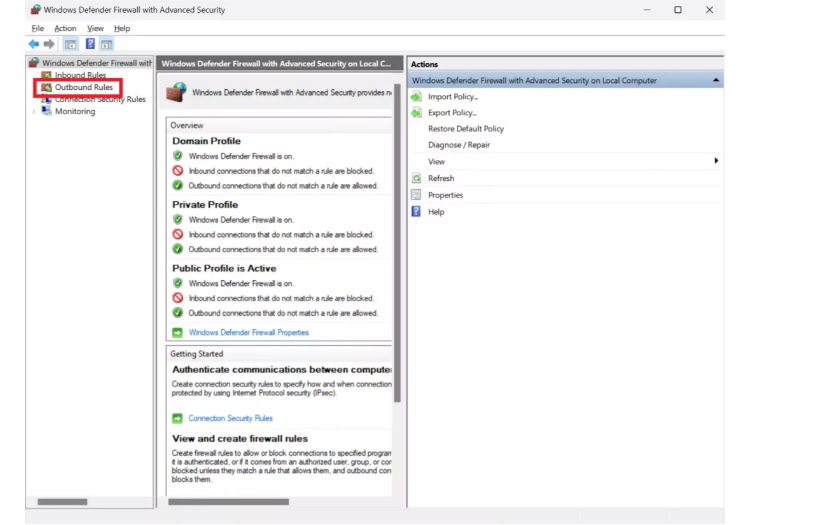Click the firewall globe icon in center pane
This screenshot has height=525, width=818.
tap(176, 92)
